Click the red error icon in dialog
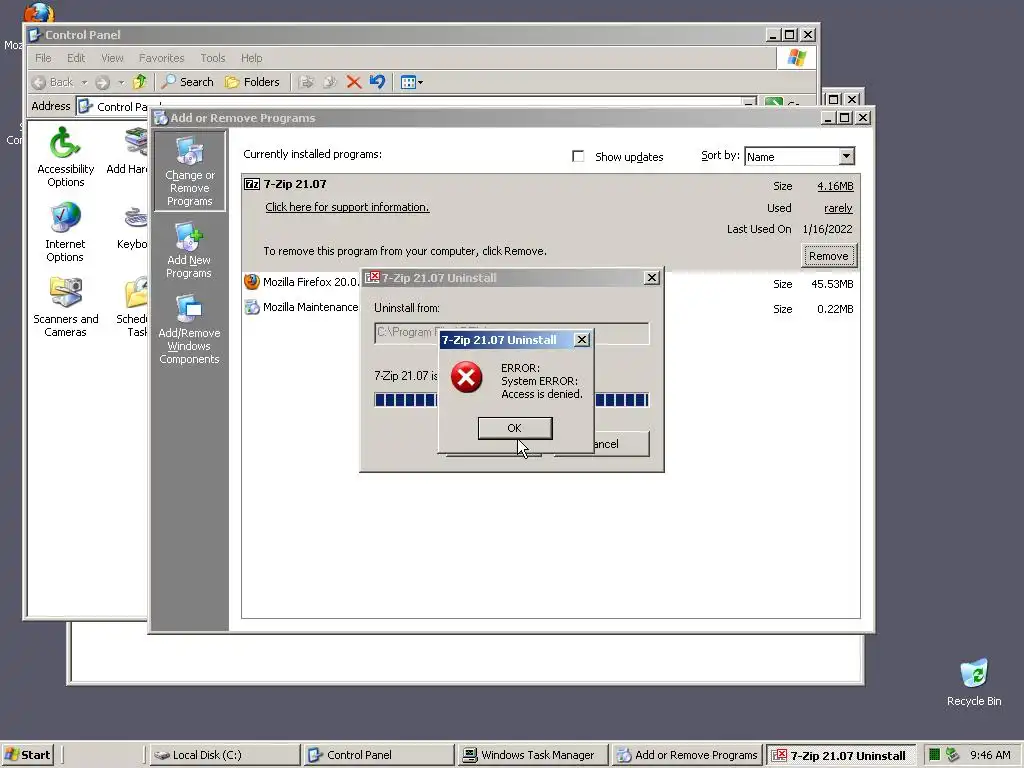This screenshot has width=1024, height=768. tap(466, 377)
